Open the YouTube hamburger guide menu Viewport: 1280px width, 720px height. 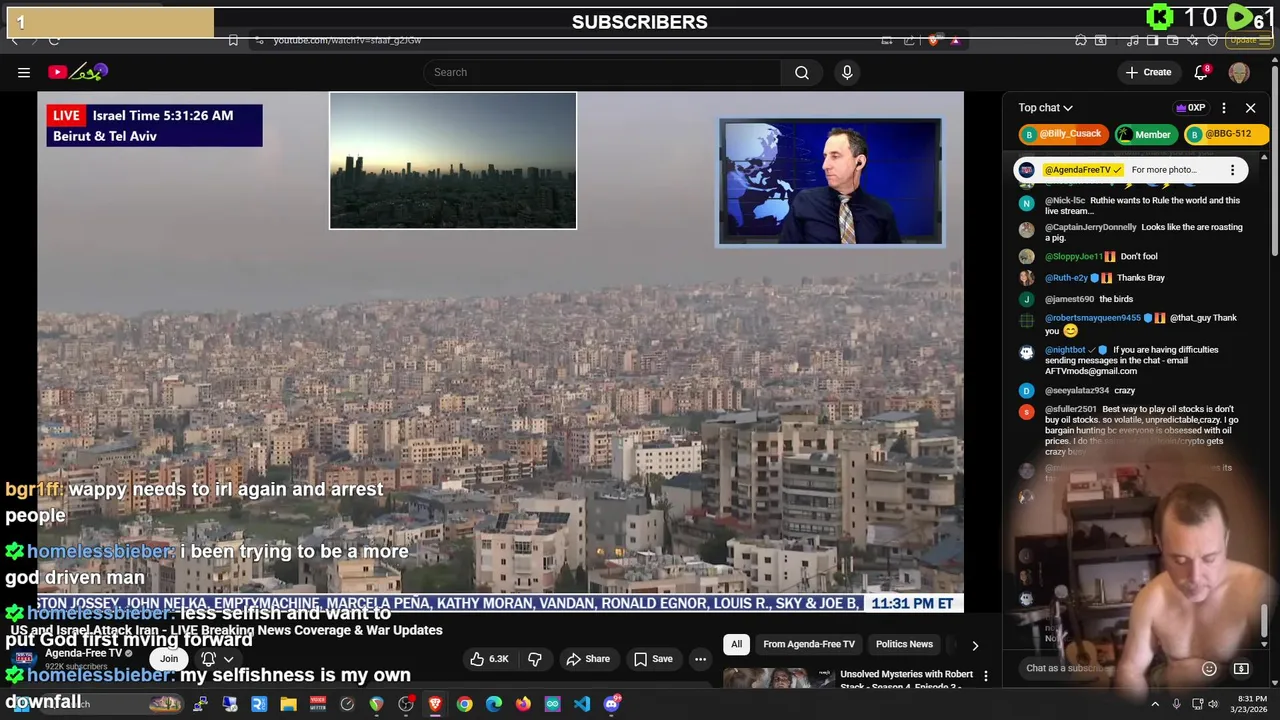[x=24, y=72]
